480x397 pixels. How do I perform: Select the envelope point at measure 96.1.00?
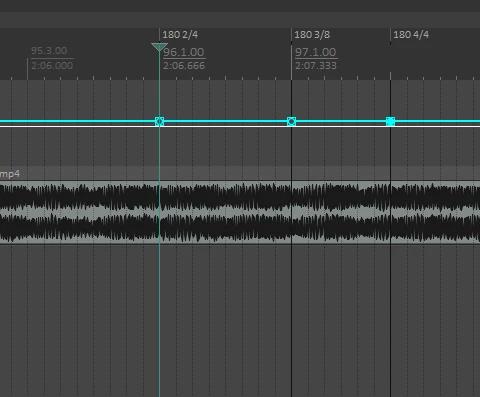[159, 121]
